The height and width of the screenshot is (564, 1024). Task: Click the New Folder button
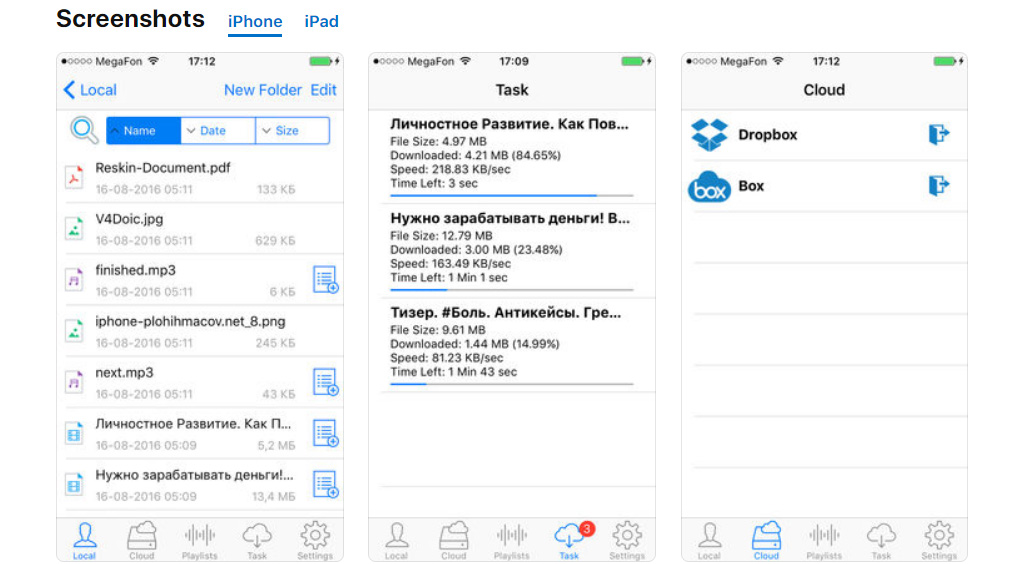[262, 90]
